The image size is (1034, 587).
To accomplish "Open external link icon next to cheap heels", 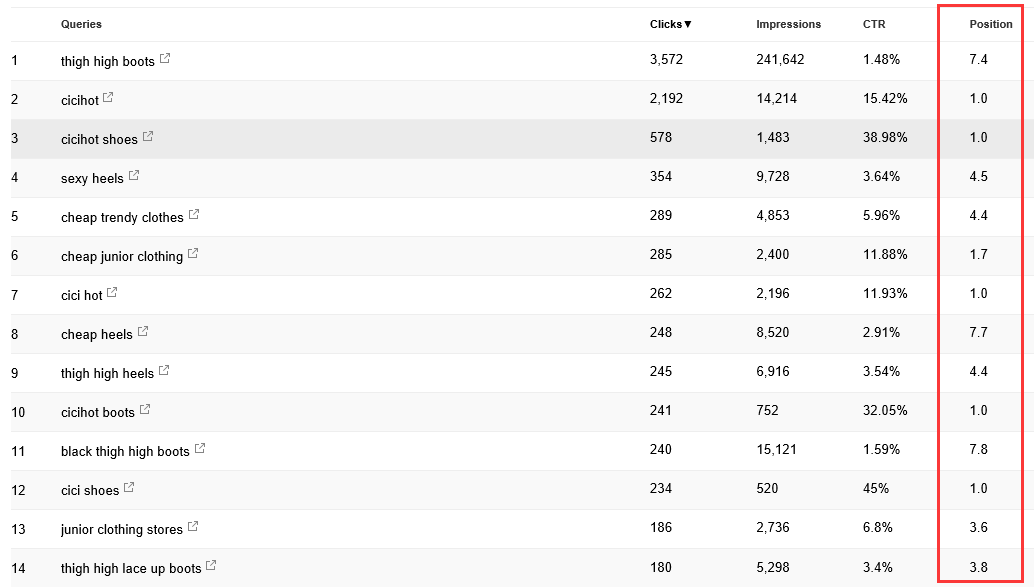I will (143, 331).
